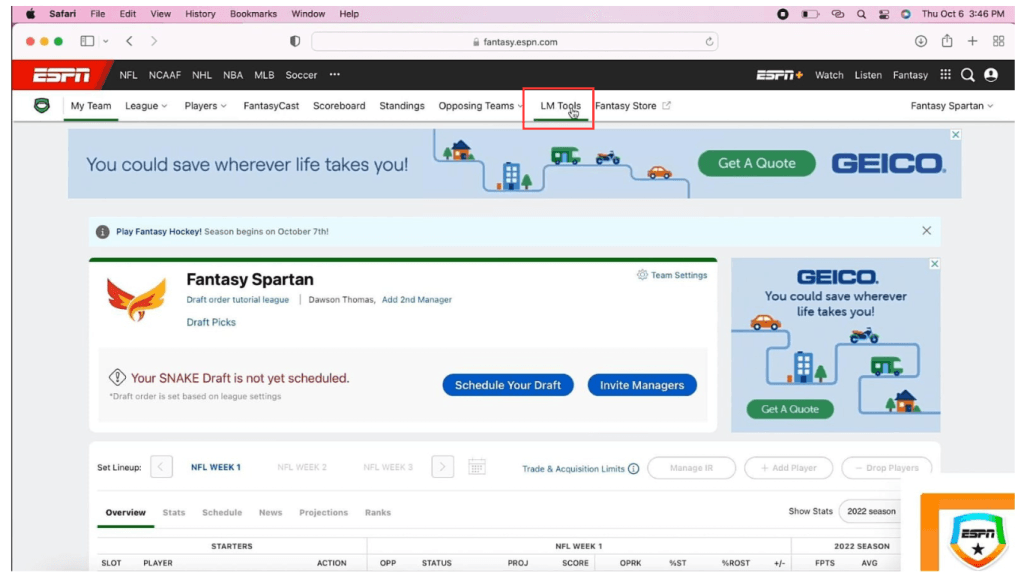Open the Draft Picks link
Viewport: 1024px width, 576px height.
click(x=211, y=322)
